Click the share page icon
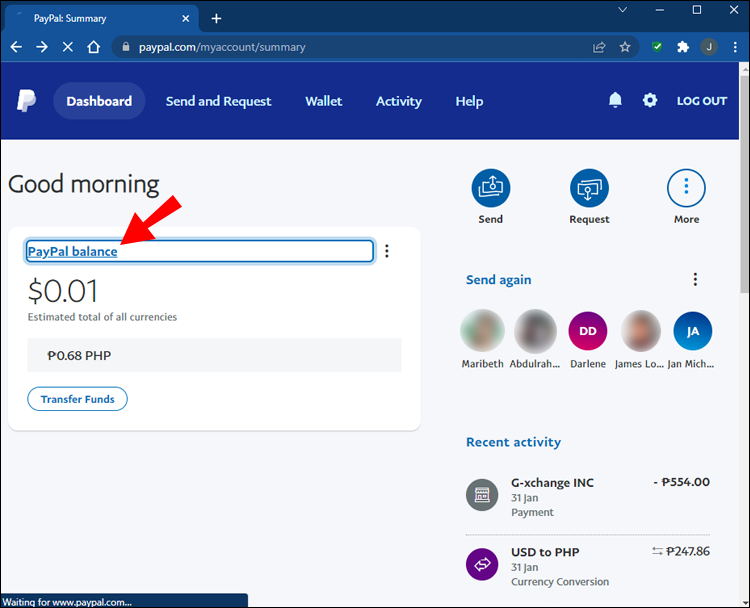Screen dimensions: 750x608 click(599, 47)
